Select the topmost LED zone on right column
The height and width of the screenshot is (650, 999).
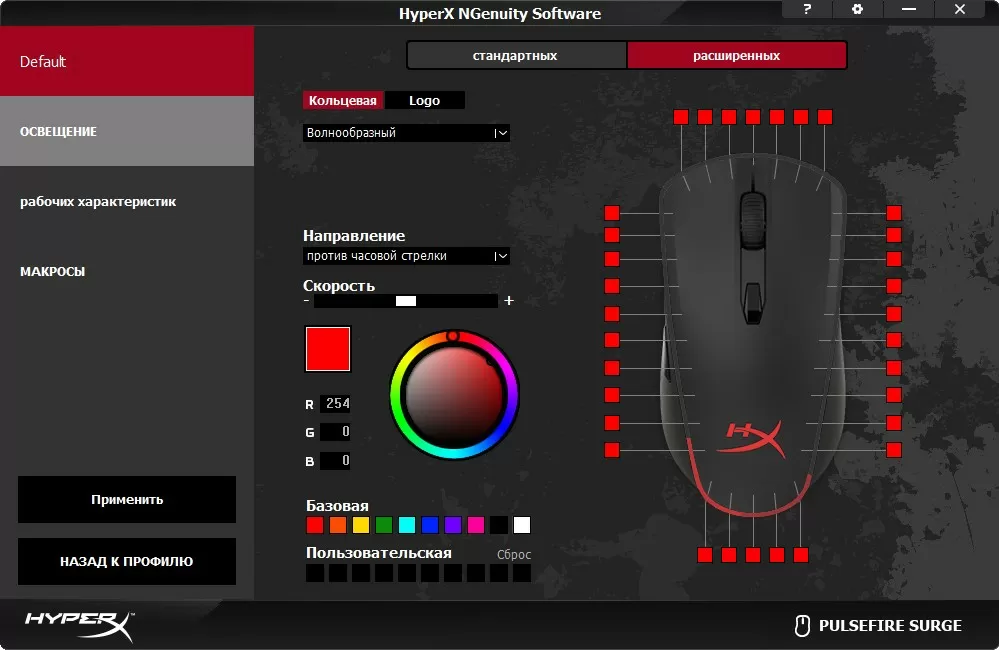coord(894,213)
